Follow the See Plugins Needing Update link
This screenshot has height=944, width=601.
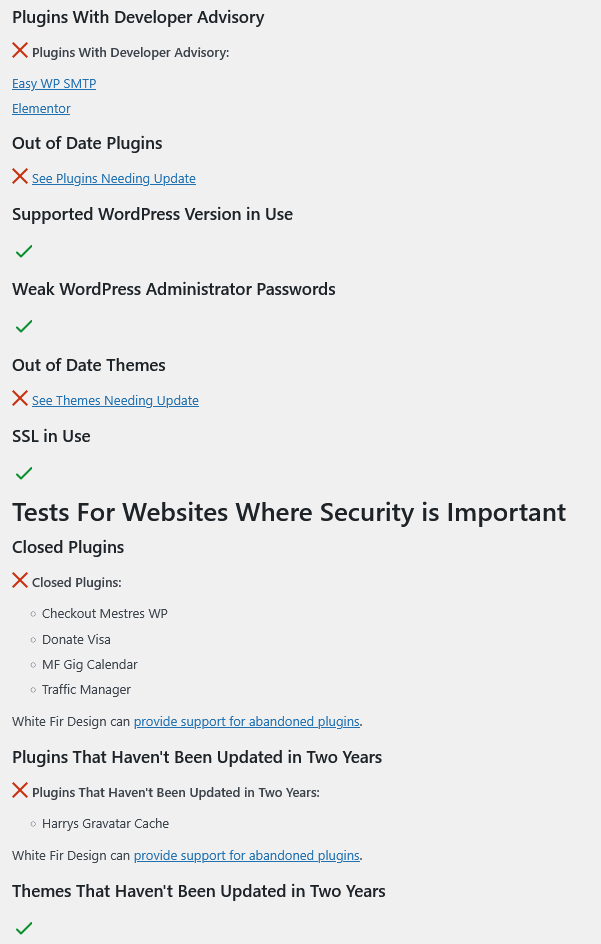(114, 179)
